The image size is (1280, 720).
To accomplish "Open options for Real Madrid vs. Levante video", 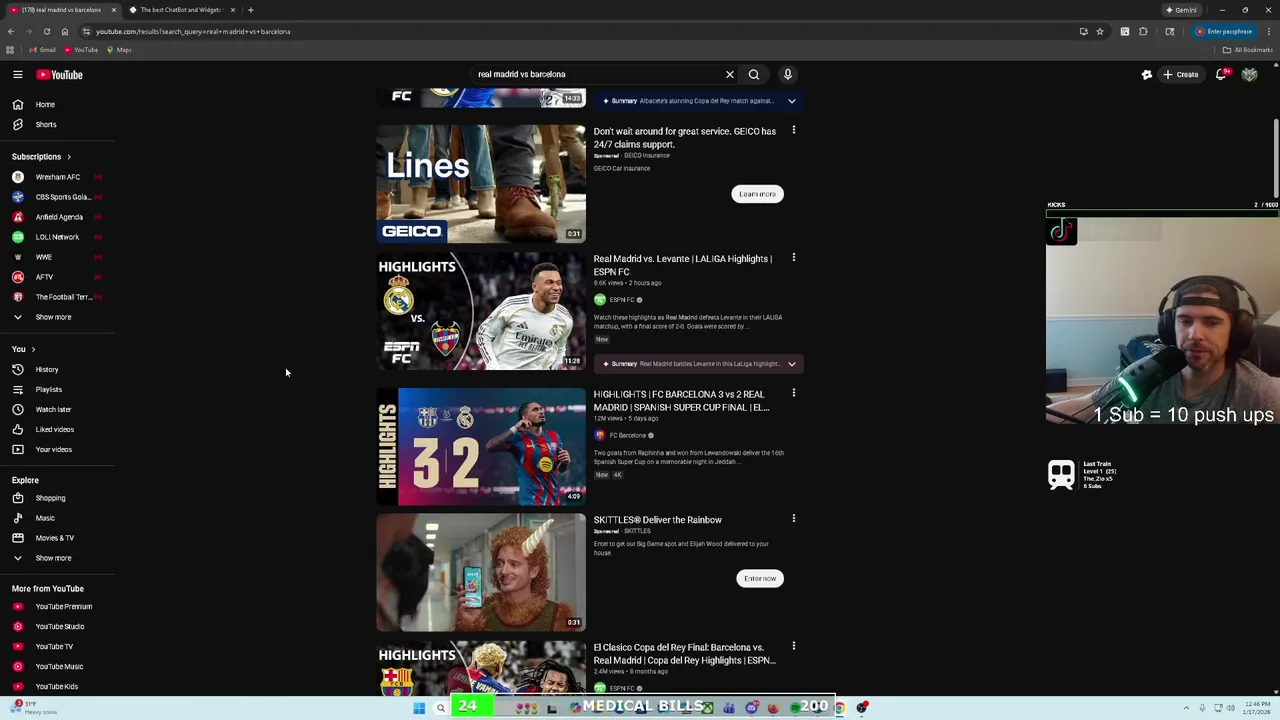I will (794, 258).
